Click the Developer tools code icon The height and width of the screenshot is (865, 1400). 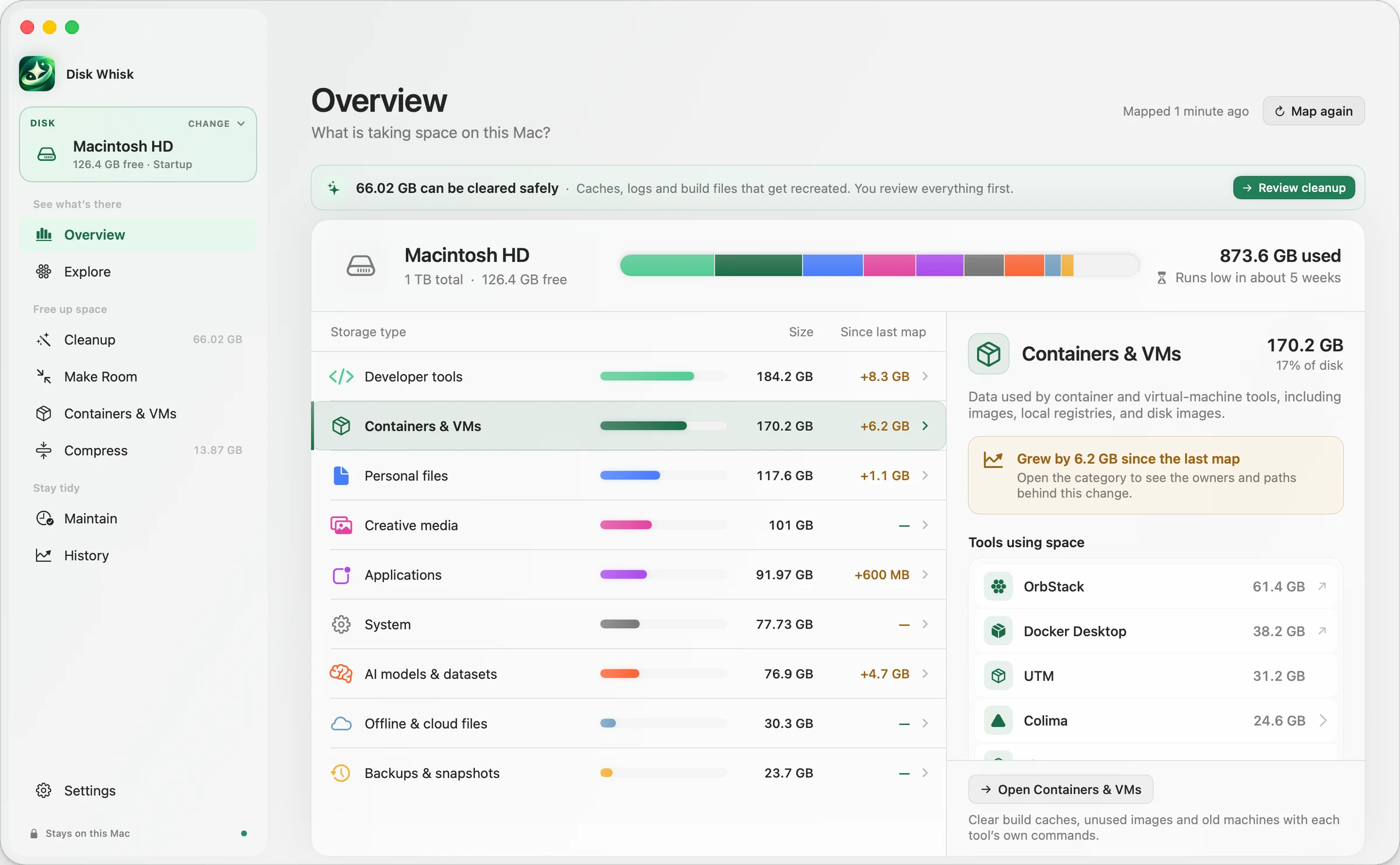[x=341, y=376]
